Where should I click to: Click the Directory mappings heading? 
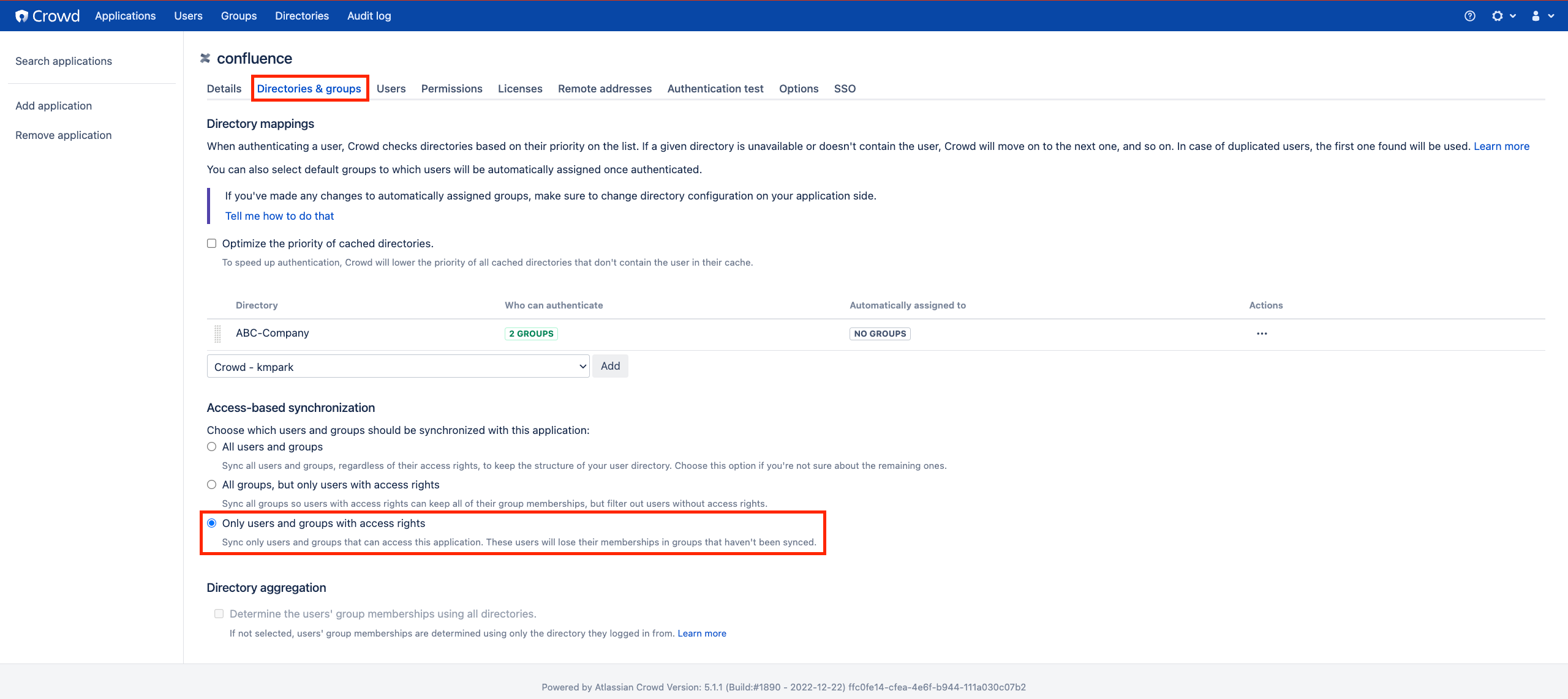pyautogui.click(x=260, y=124)
